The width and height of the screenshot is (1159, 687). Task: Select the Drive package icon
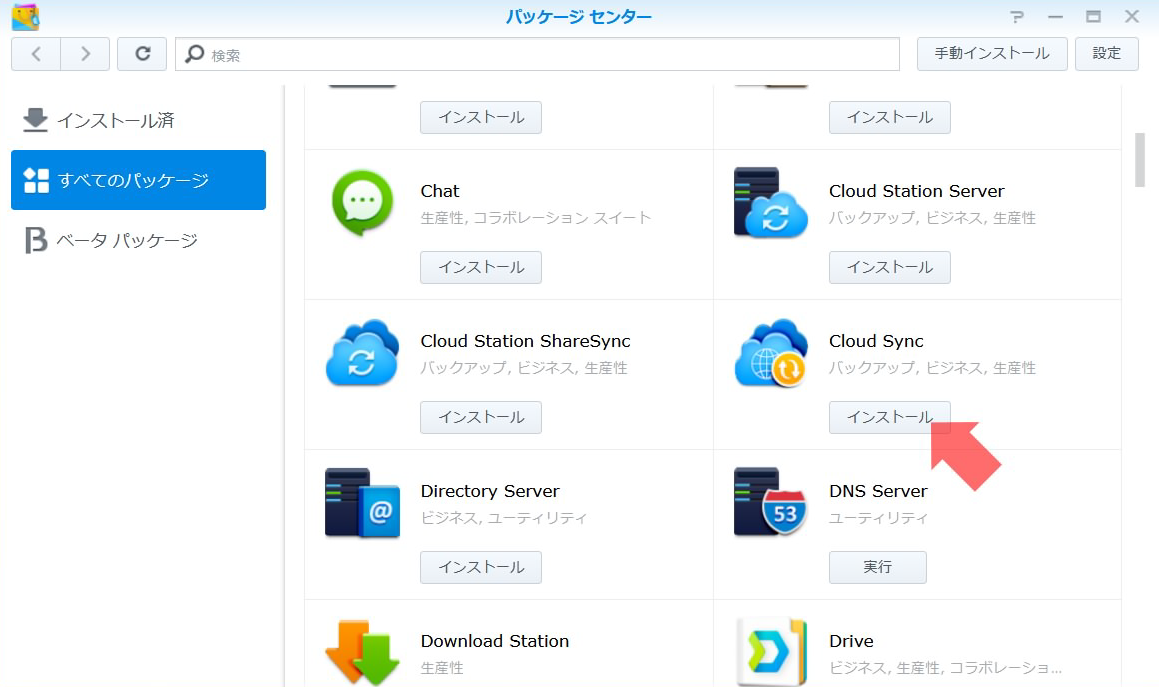[770, 652]
